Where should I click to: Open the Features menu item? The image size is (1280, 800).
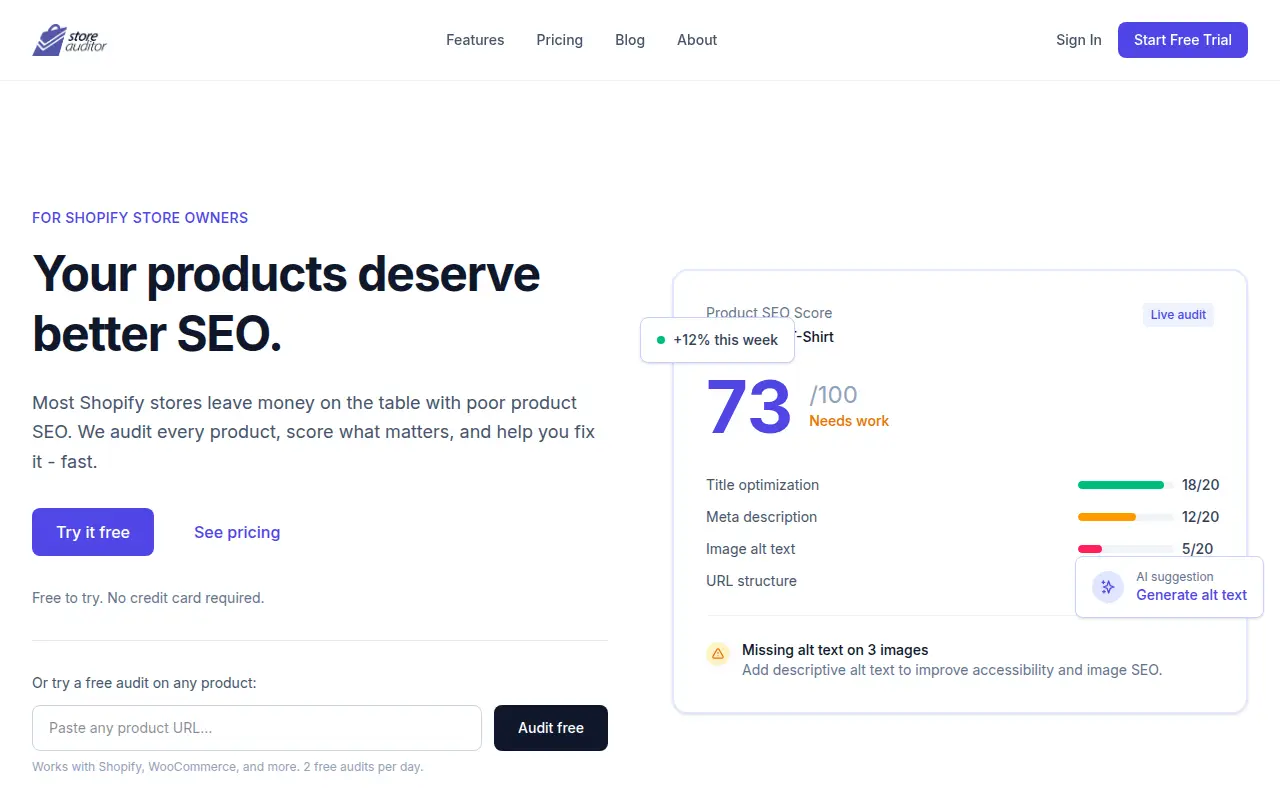click(475, 40)
